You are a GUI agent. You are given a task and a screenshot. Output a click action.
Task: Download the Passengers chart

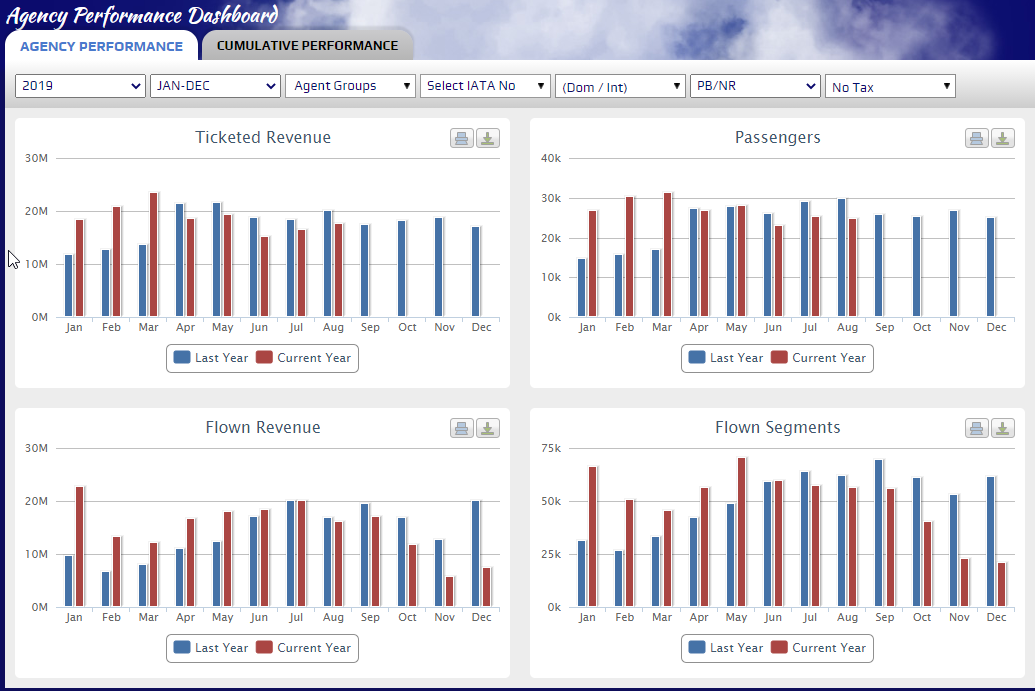[x=1002, y=138]
